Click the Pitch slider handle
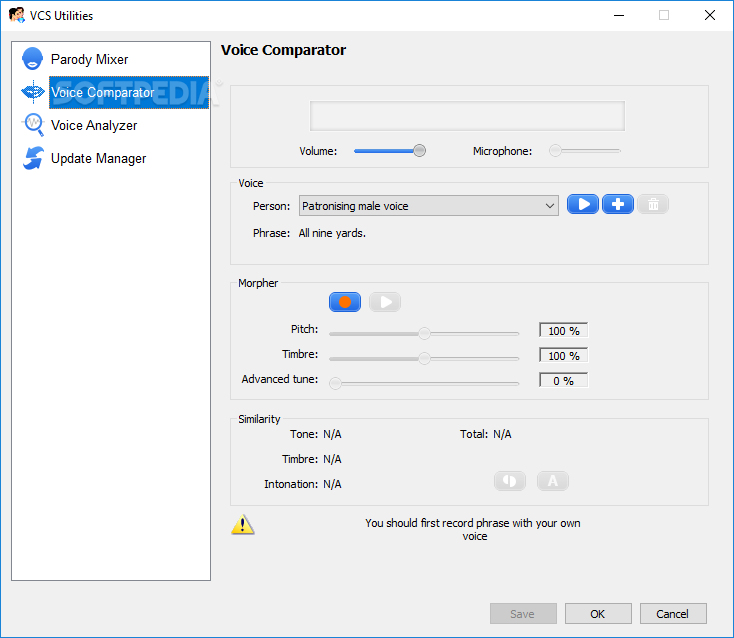 pyautogui.click(x=424, y=333)
